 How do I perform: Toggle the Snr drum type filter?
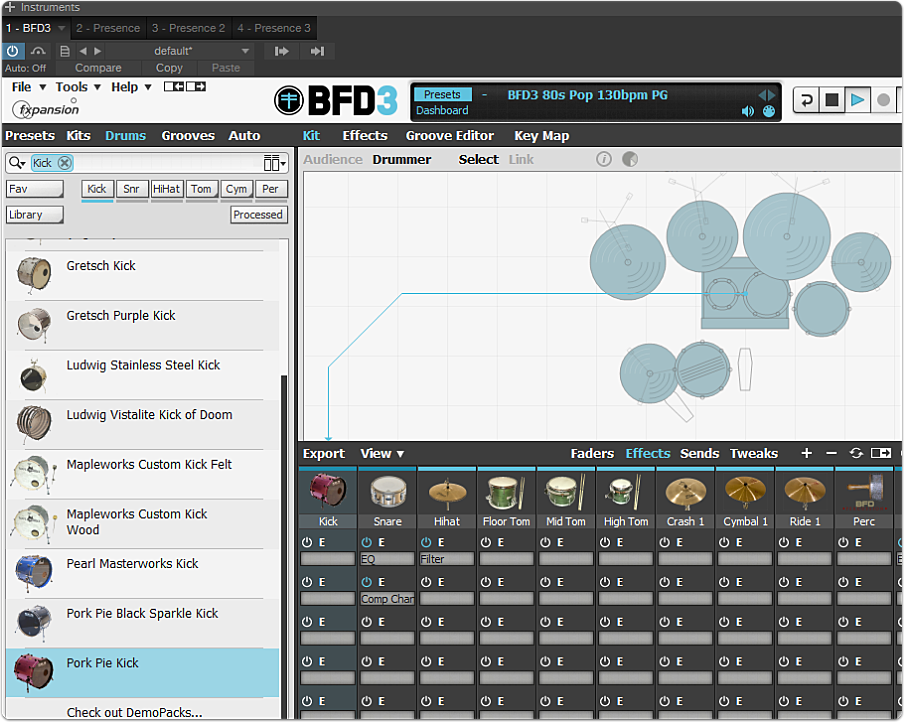[x=131, y=189]
